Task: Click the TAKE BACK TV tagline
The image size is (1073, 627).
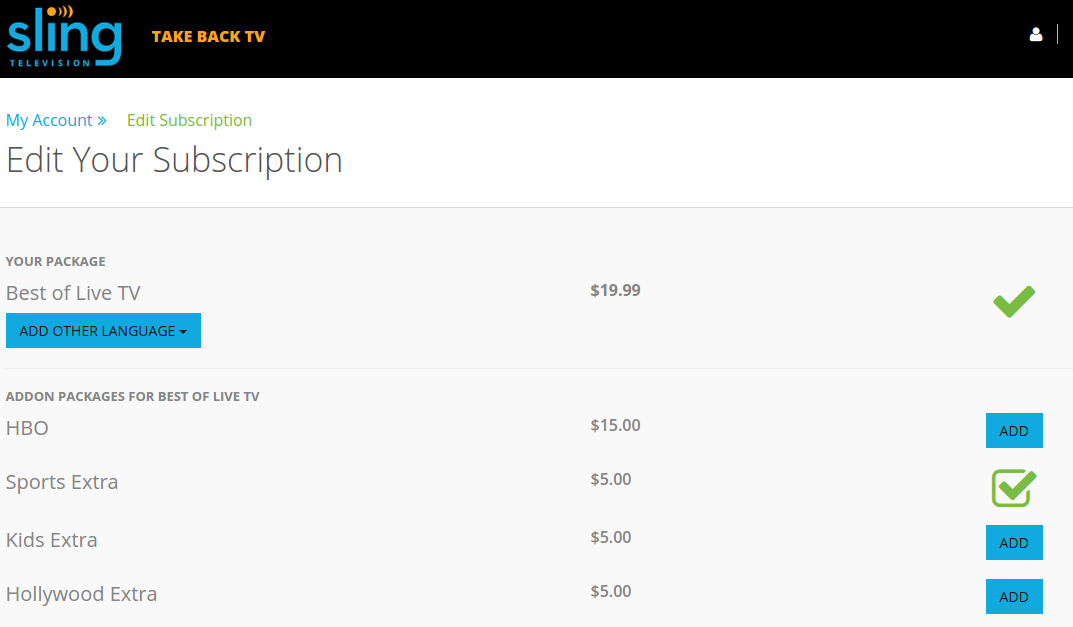Action: click(208, 35)
